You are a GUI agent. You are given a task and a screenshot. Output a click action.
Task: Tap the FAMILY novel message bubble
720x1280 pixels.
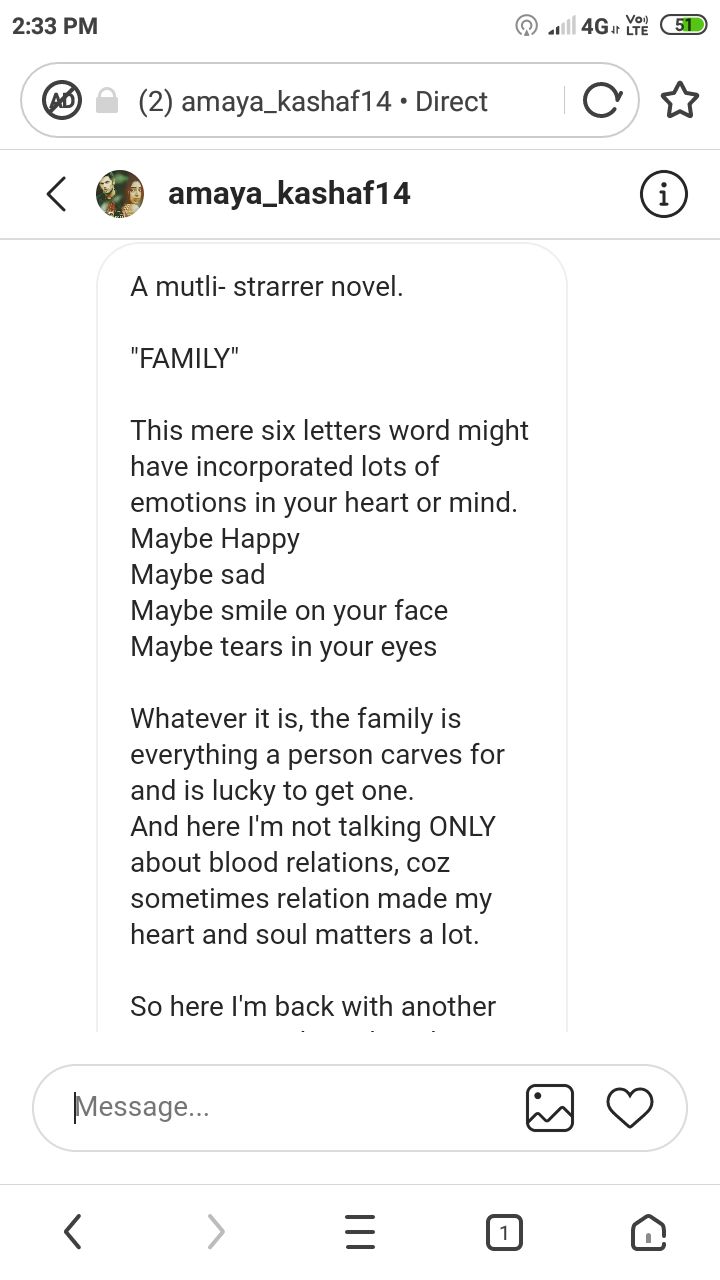332,637
